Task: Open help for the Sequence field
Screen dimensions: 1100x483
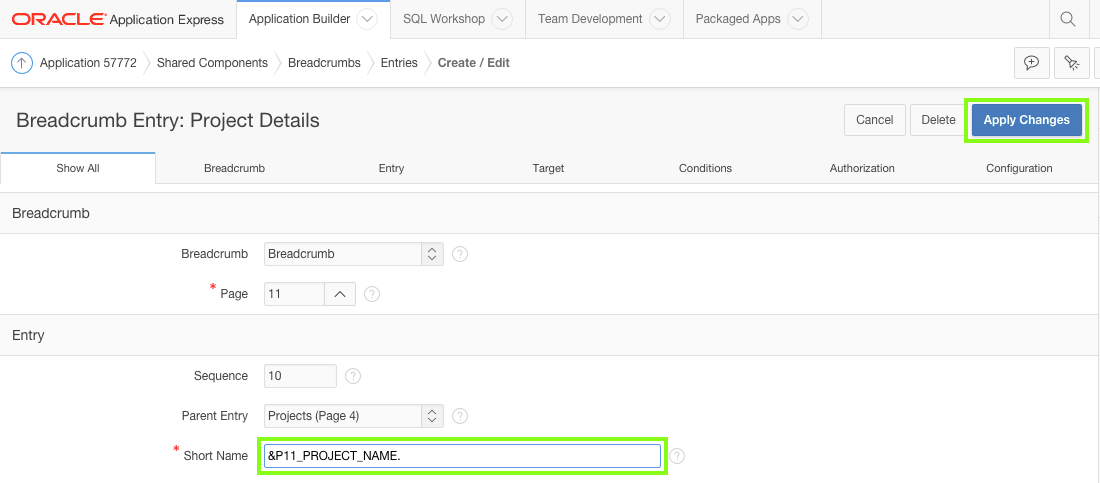Action: point(353,376)
